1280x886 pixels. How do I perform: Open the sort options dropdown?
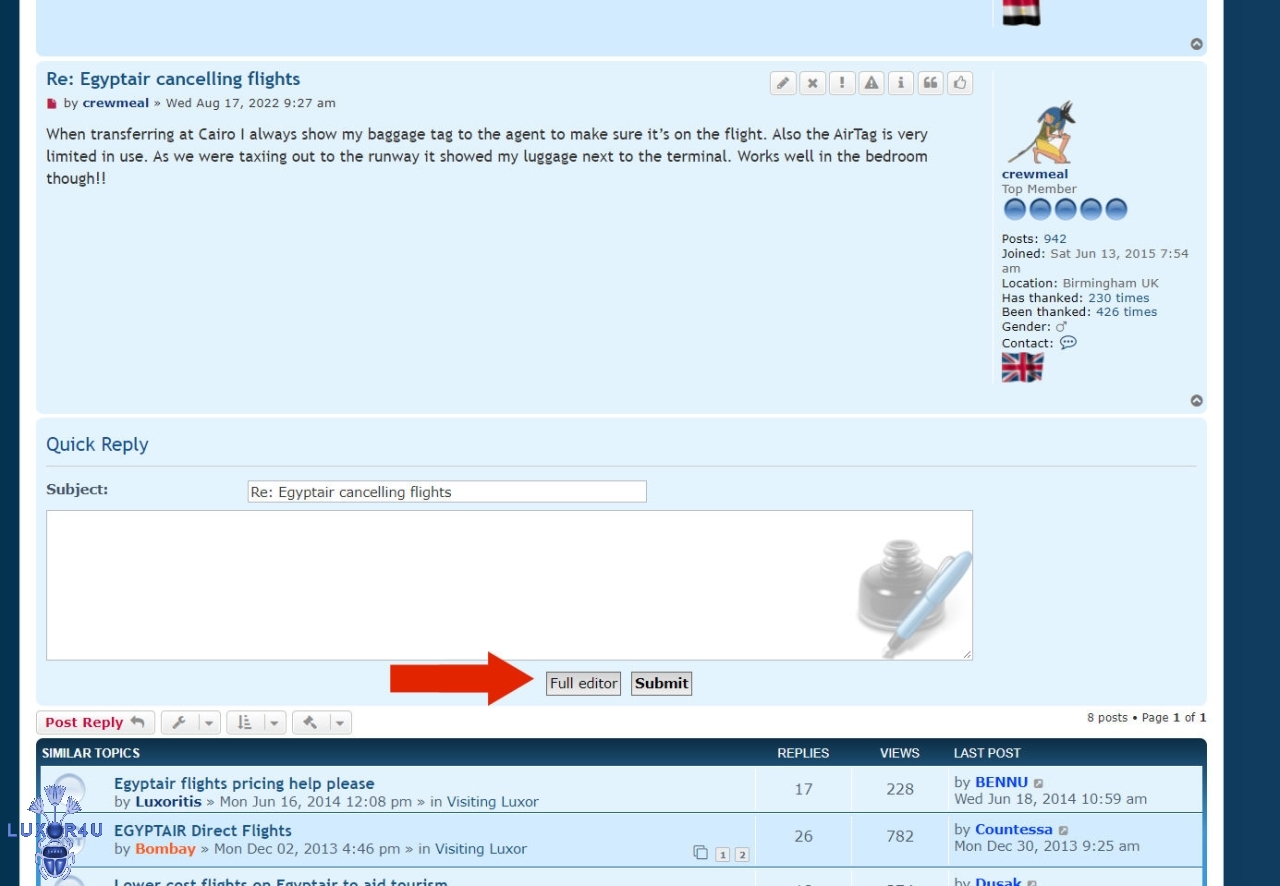click(x=256, y=722)
